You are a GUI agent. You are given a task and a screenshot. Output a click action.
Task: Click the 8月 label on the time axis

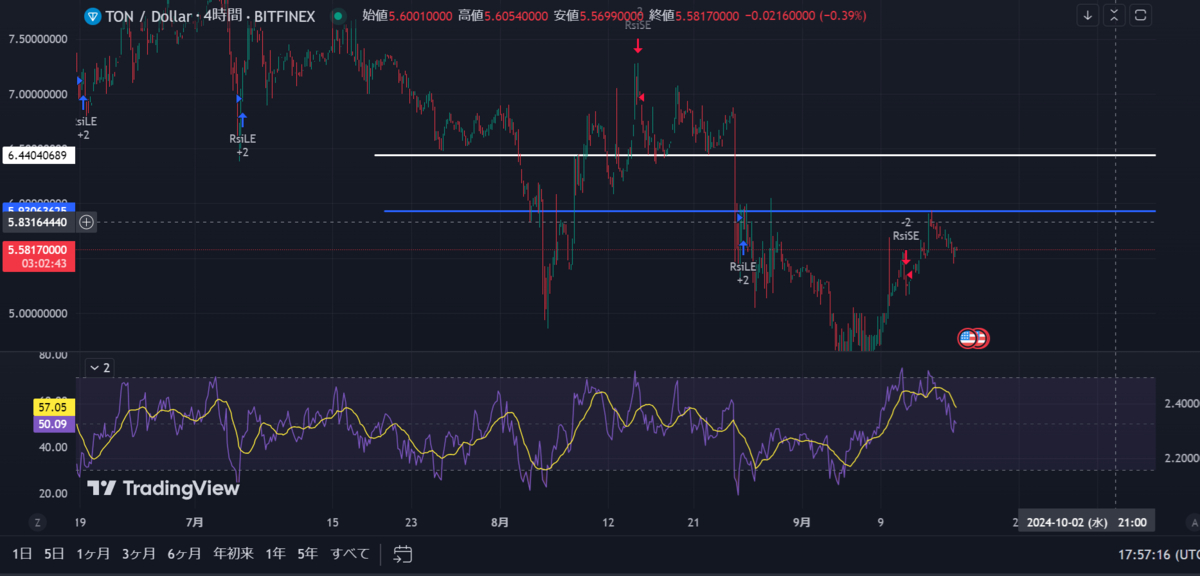coord(500,522)
